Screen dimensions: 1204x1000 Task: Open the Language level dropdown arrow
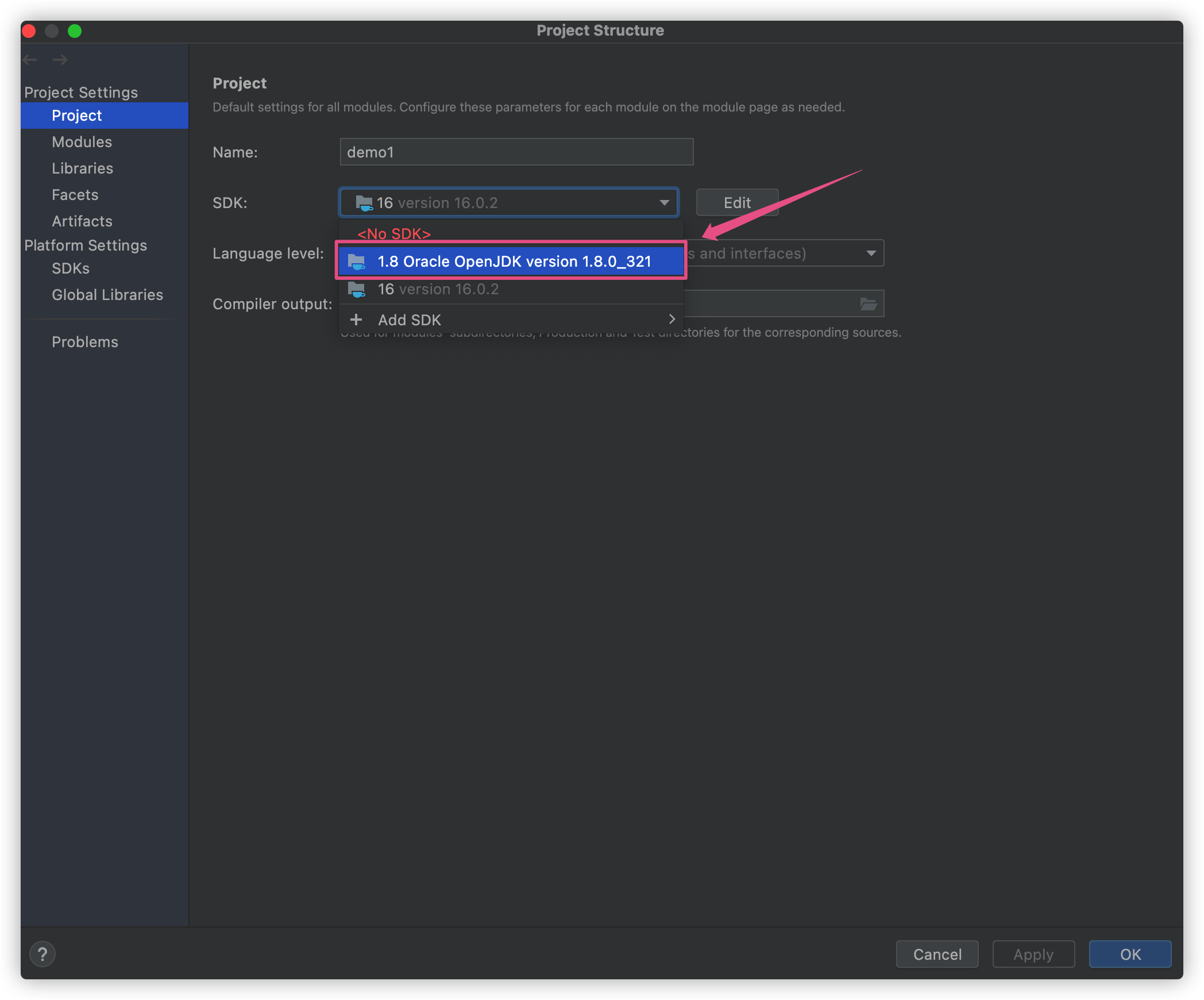871,253
